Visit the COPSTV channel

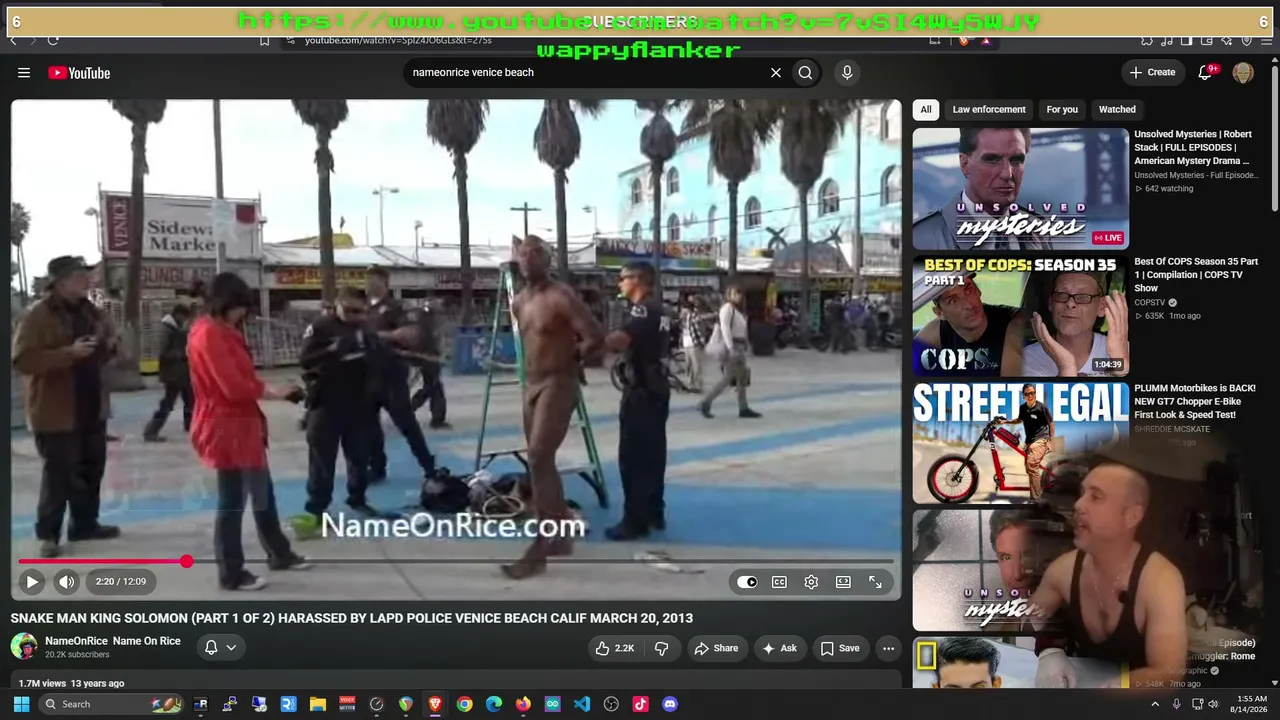click(x=1150, y=302)
